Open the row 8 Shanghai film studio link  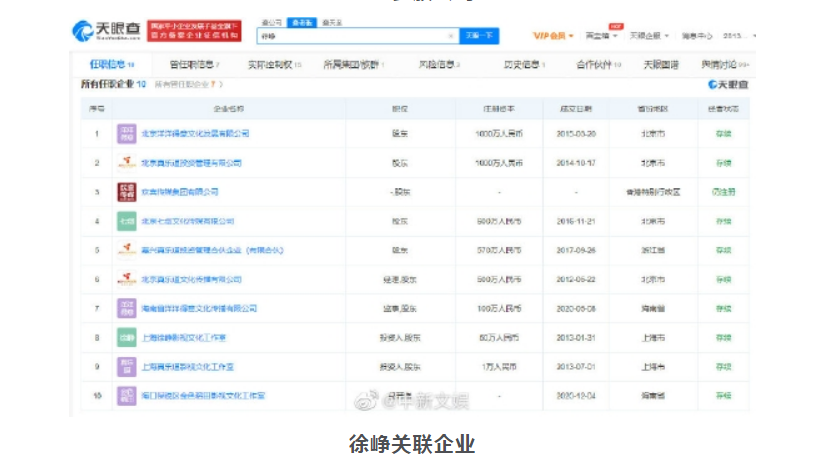pos(184,337)
